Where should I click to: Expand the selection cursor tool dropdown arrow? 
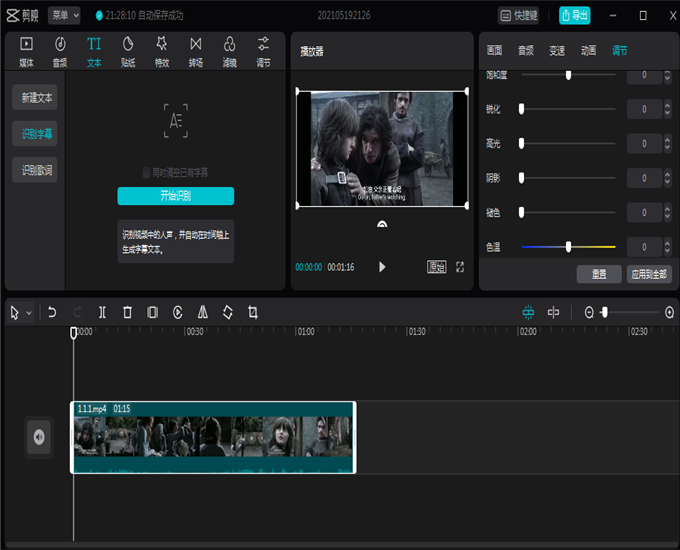[29, 313]
